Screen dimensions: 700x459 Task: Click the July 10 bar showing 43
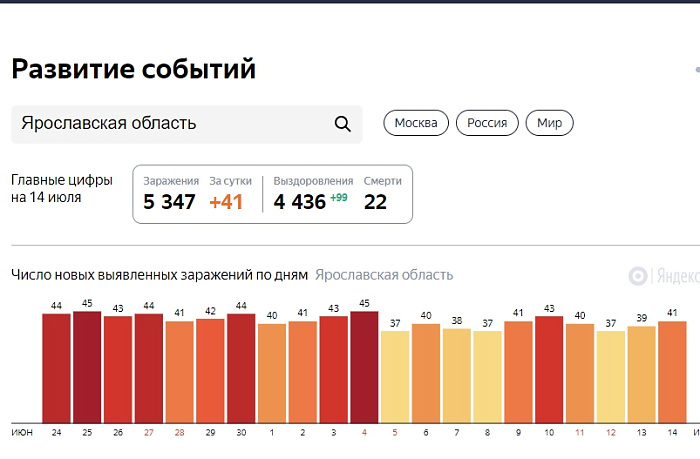coord(549,369)
